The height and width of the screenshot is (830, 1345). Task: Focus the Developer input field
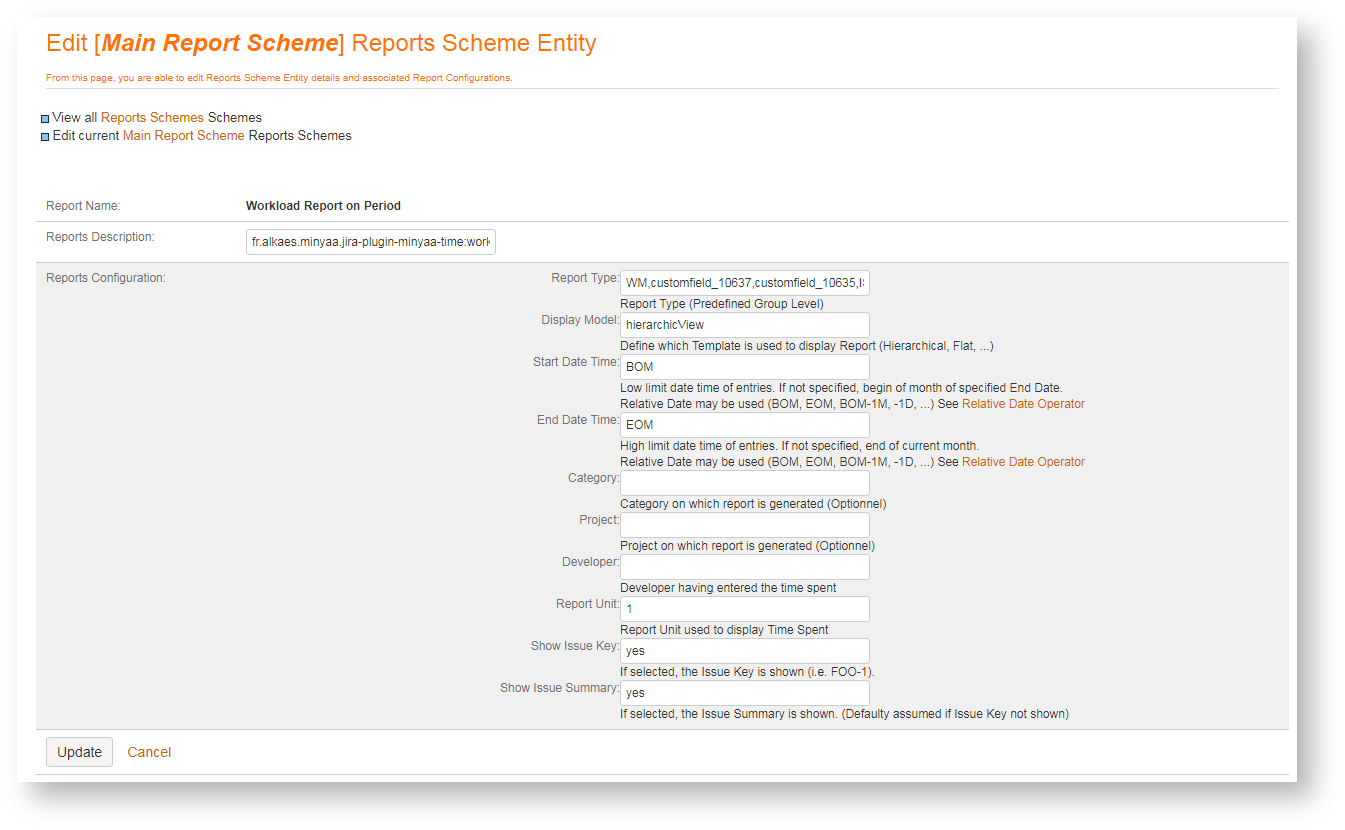point(744,567)
